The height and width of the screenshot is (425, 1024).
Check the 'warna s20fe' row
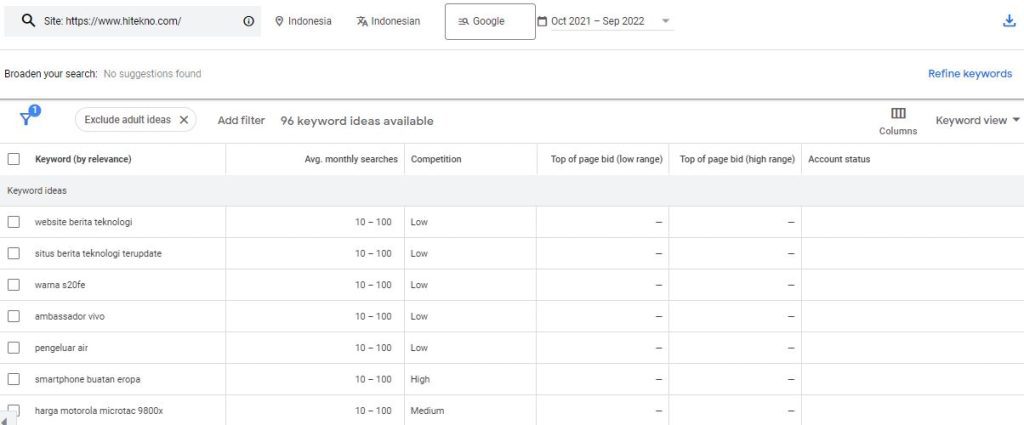(x=14, y=285)
